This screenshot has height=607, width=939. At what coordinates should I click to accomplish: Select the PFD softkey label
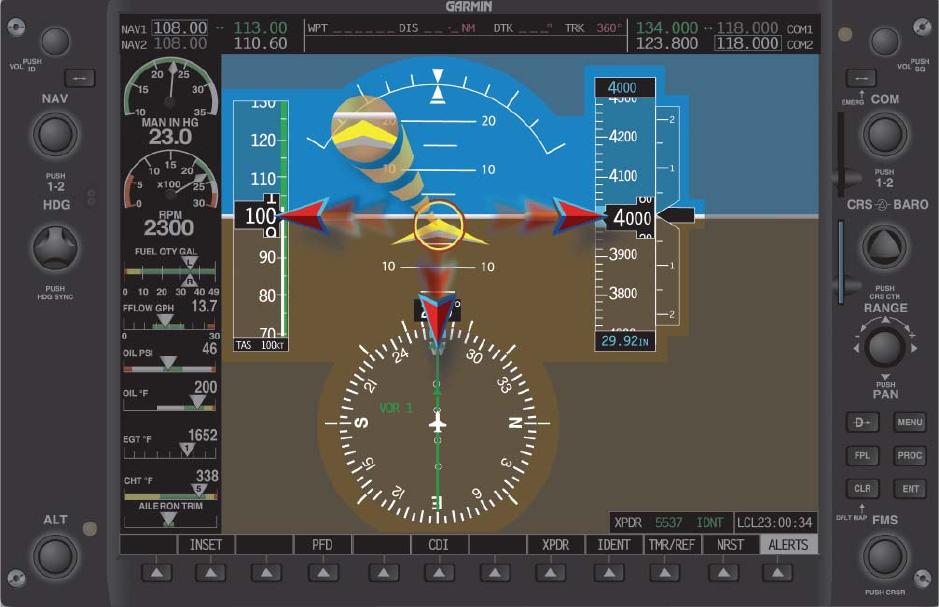click(x=322, y=545)
